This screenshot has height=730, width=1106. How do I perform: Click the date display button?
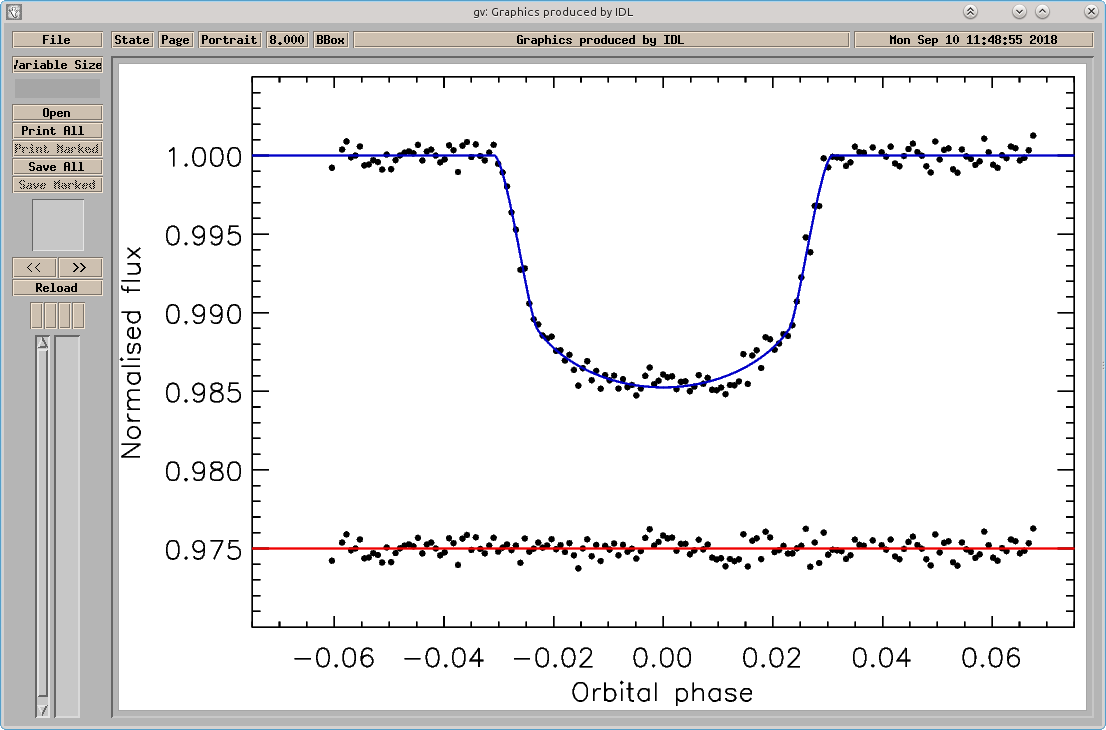[x=973, y=39]
